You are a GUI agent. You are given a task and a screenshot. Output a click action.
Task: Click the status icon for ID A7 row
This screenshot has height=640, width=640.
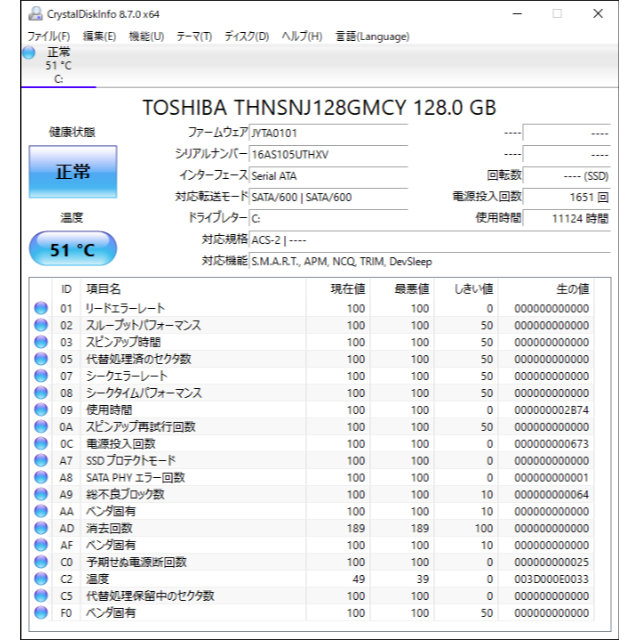click(x=41, y=461)
